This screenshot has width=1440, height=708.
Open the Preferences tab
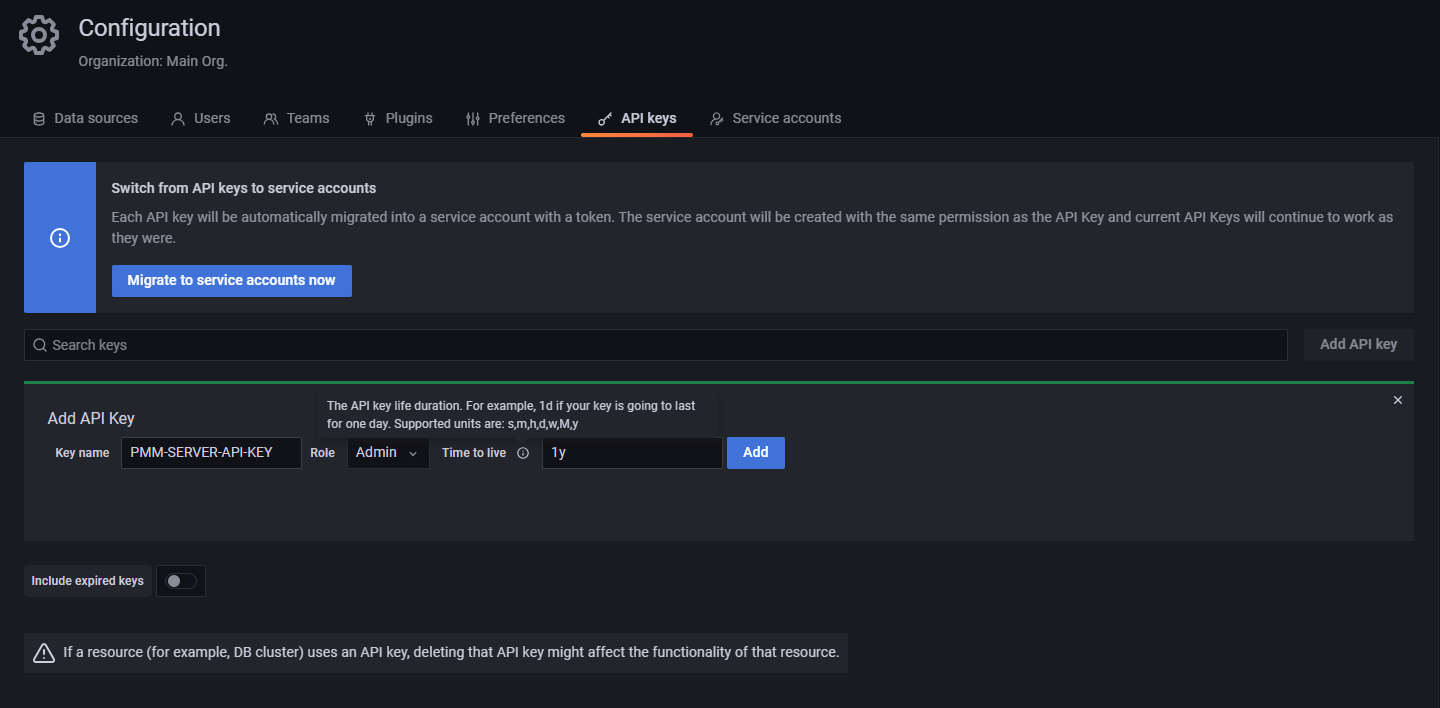515,118
